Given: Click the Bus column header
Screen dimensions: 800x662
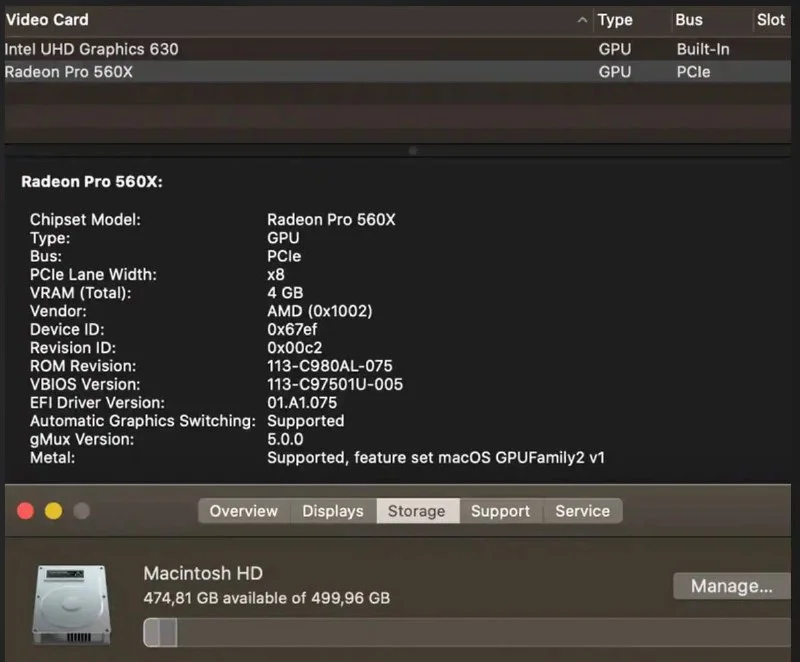Looking at the screenshot, I should tap(689, 20).
